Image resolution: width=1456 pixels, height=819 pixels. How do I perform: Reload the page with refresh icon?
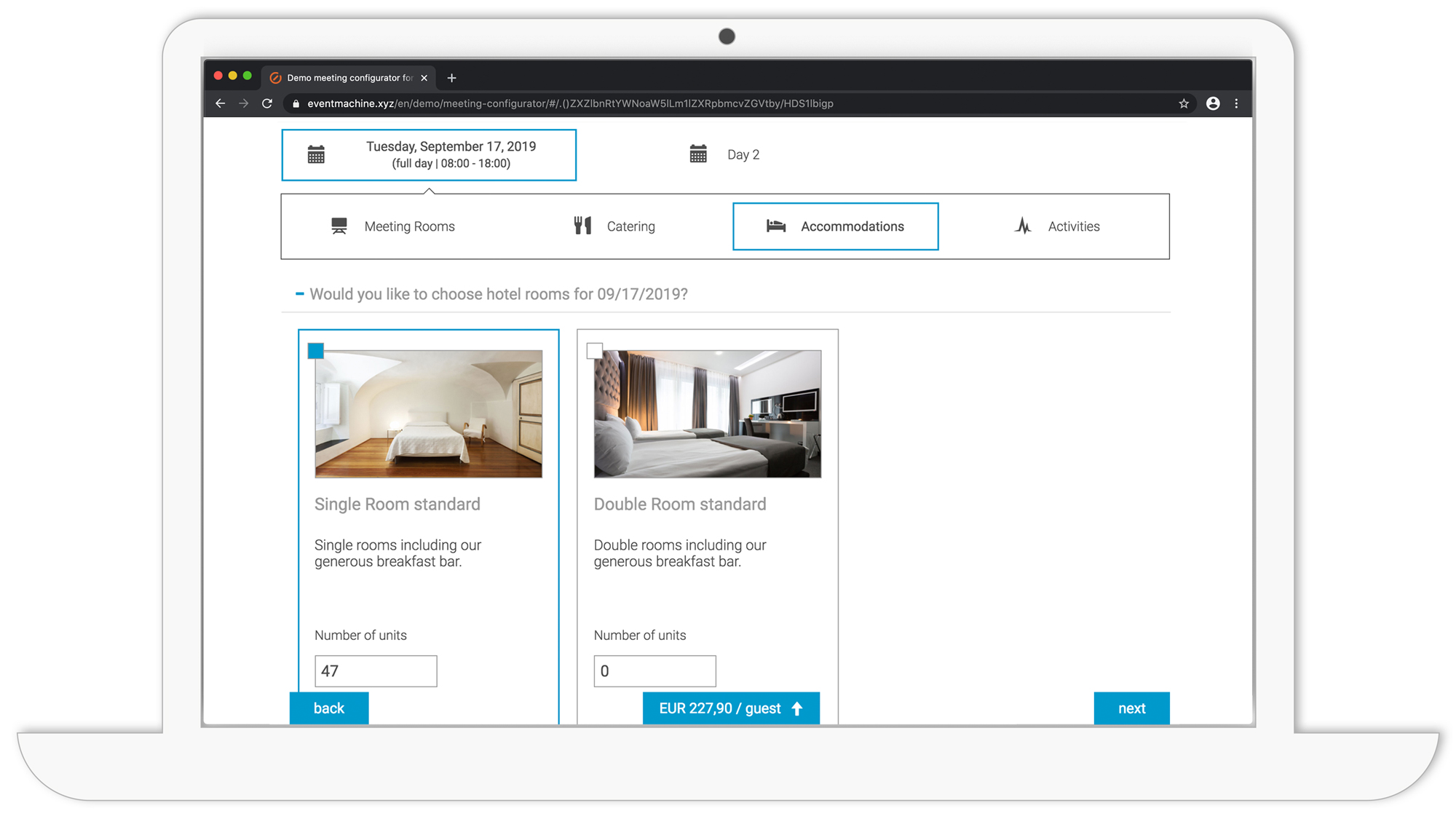pos(267,103)
